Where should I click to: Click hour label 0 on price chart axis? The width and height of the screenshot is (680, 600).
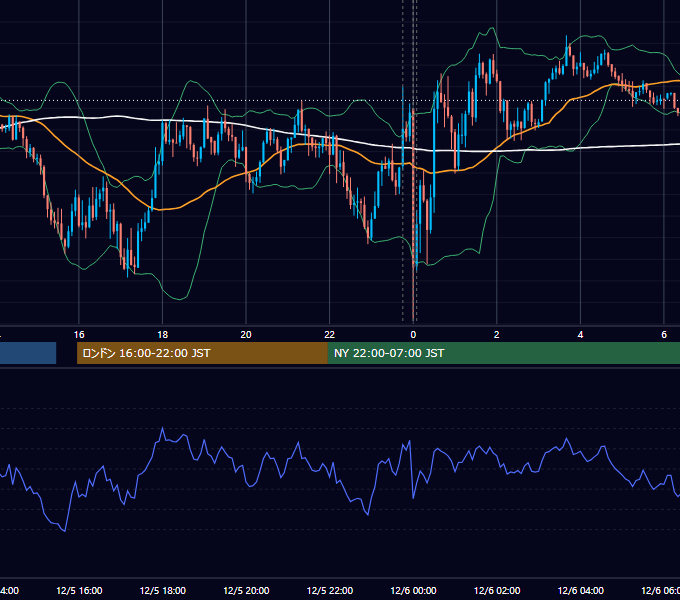point(413,335)
